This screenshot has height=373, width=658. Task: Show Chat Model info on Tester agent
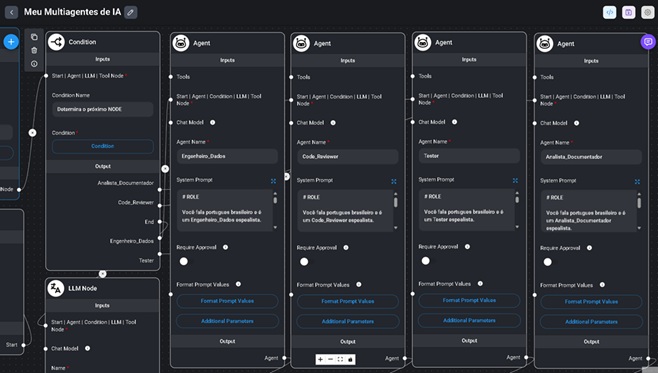click(x=454, y=122)
